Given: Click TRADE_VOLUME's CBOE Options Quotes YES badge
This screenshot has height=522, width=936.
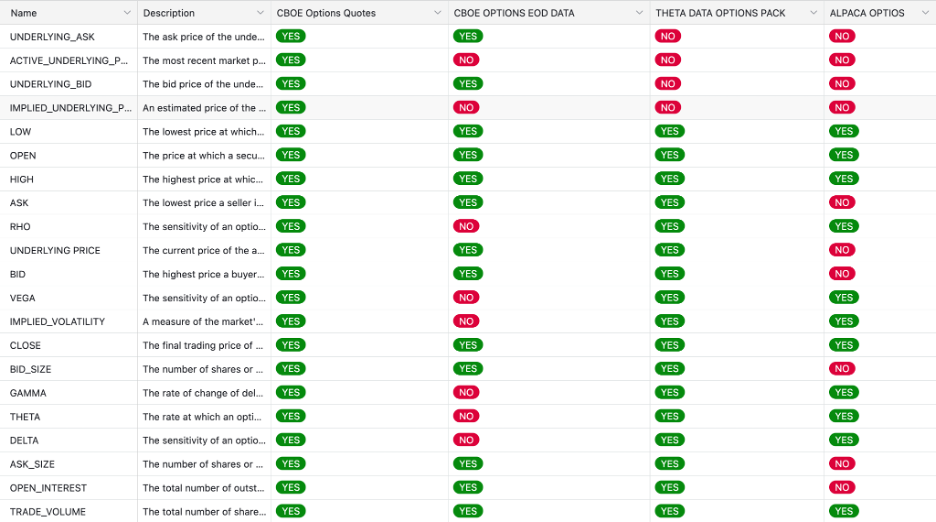Looking at the screenshot, I should (291, 512).
